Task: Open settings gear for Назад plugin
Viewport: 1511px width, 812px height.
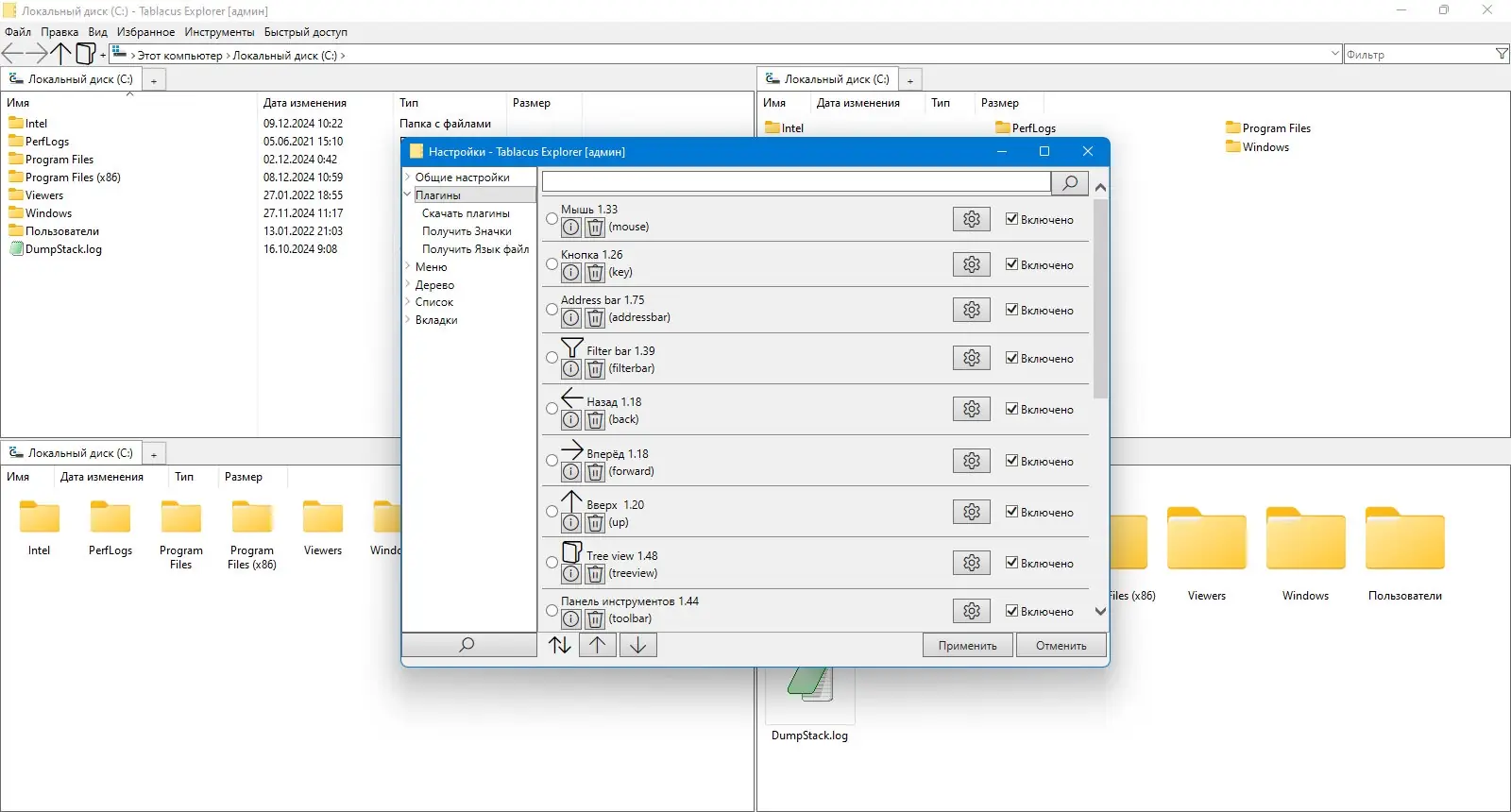Action: pos(972,409)
